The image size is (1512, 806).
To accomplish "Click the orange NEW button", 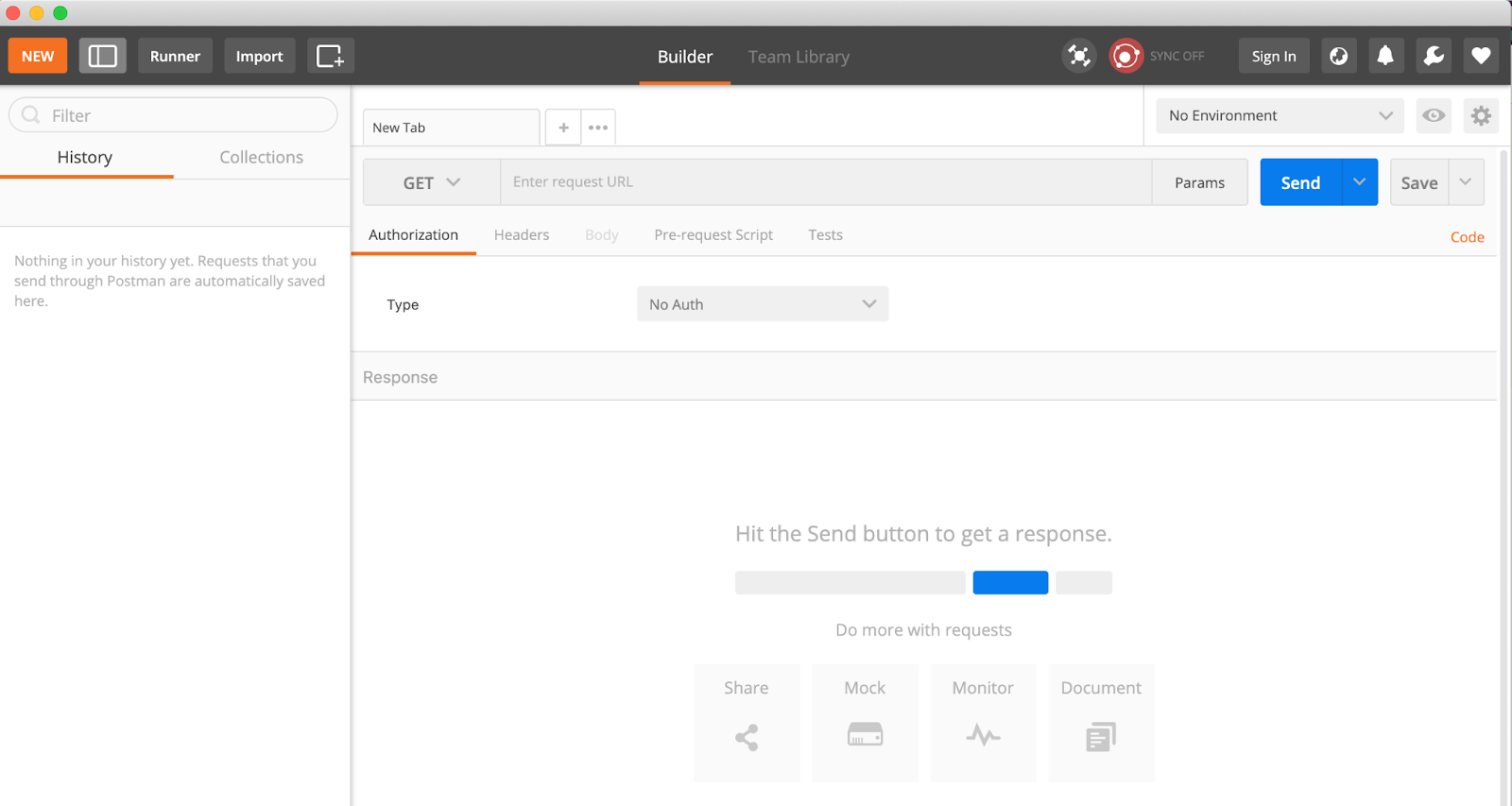I will tap(38, 56).
